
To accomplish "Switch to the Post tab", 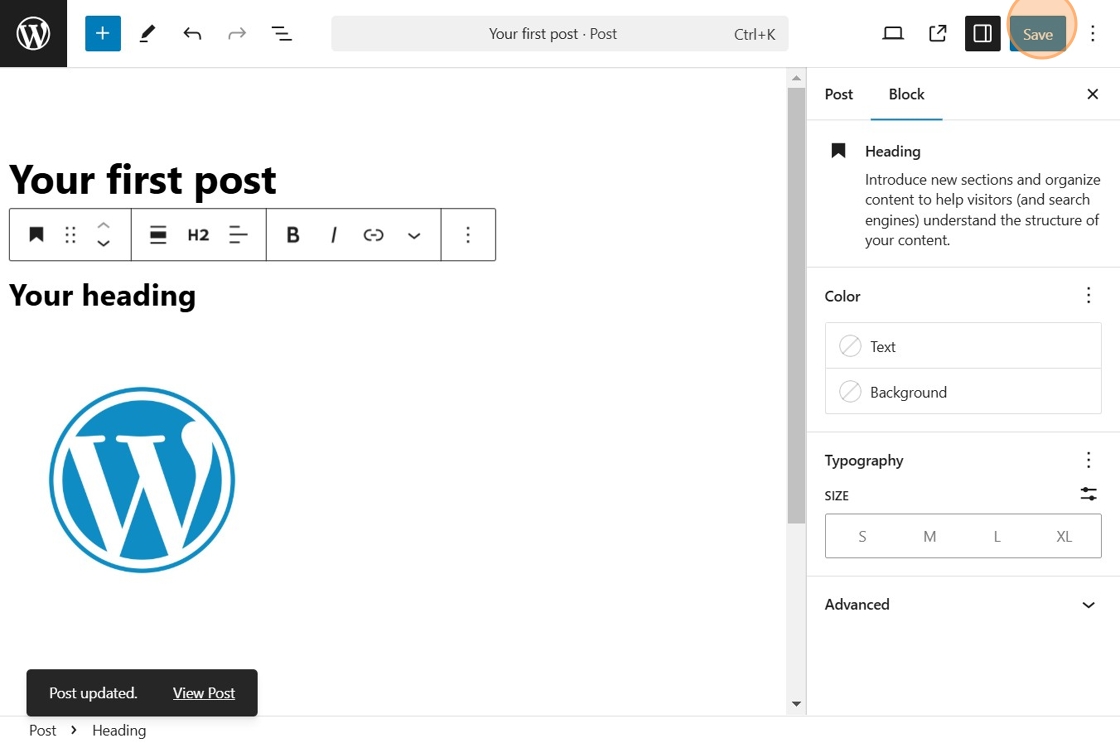I will 839,94.
